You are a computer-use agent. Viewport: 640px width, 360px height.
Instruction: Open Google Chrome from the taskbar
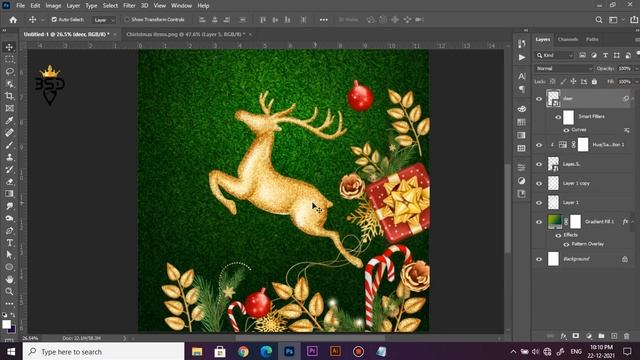click(243, 351)
